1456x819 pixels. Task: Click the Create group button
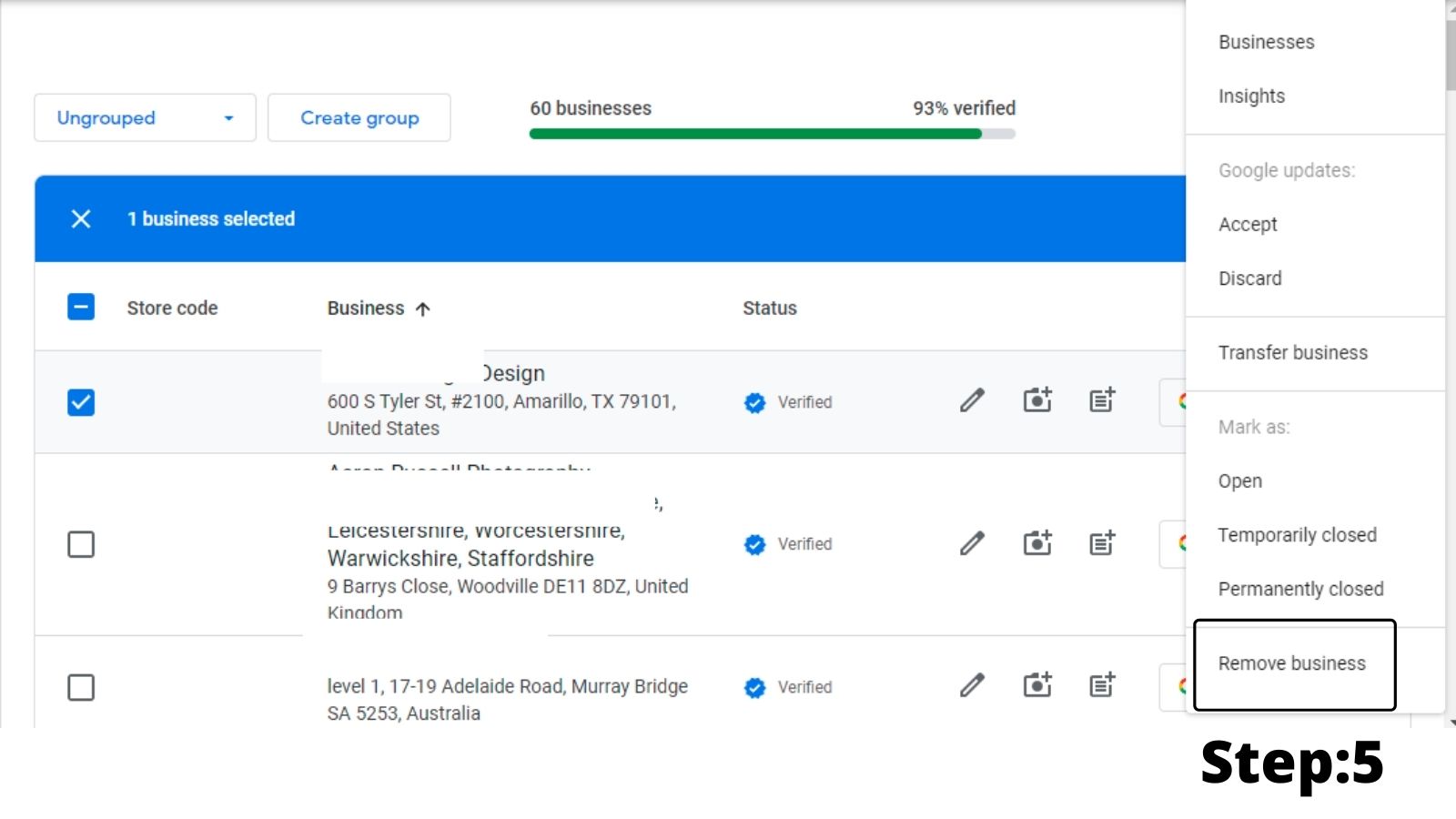point(359,117)
